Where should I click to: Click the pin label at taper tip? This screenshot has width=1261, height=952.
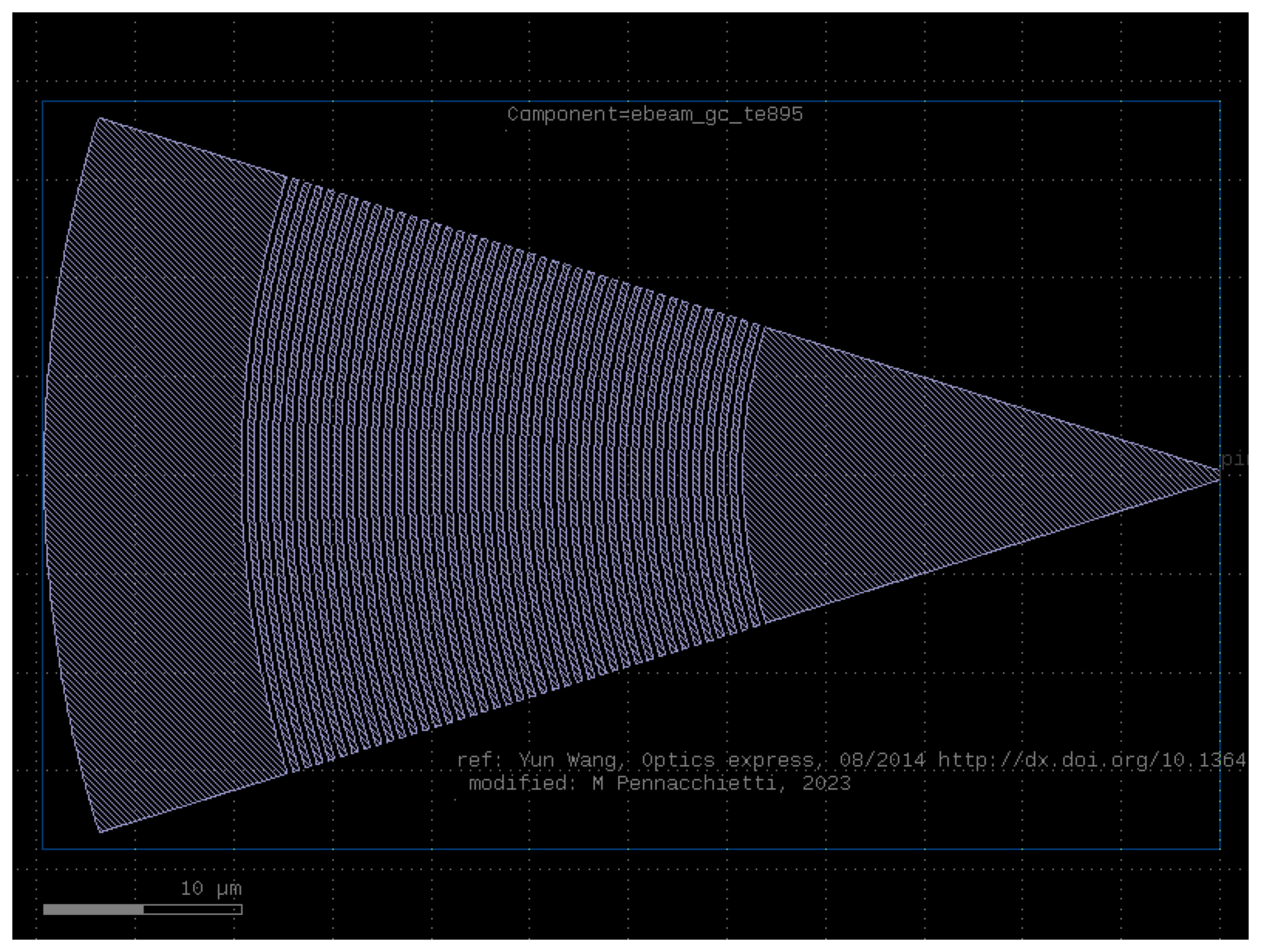click(x=1234, y=459)
